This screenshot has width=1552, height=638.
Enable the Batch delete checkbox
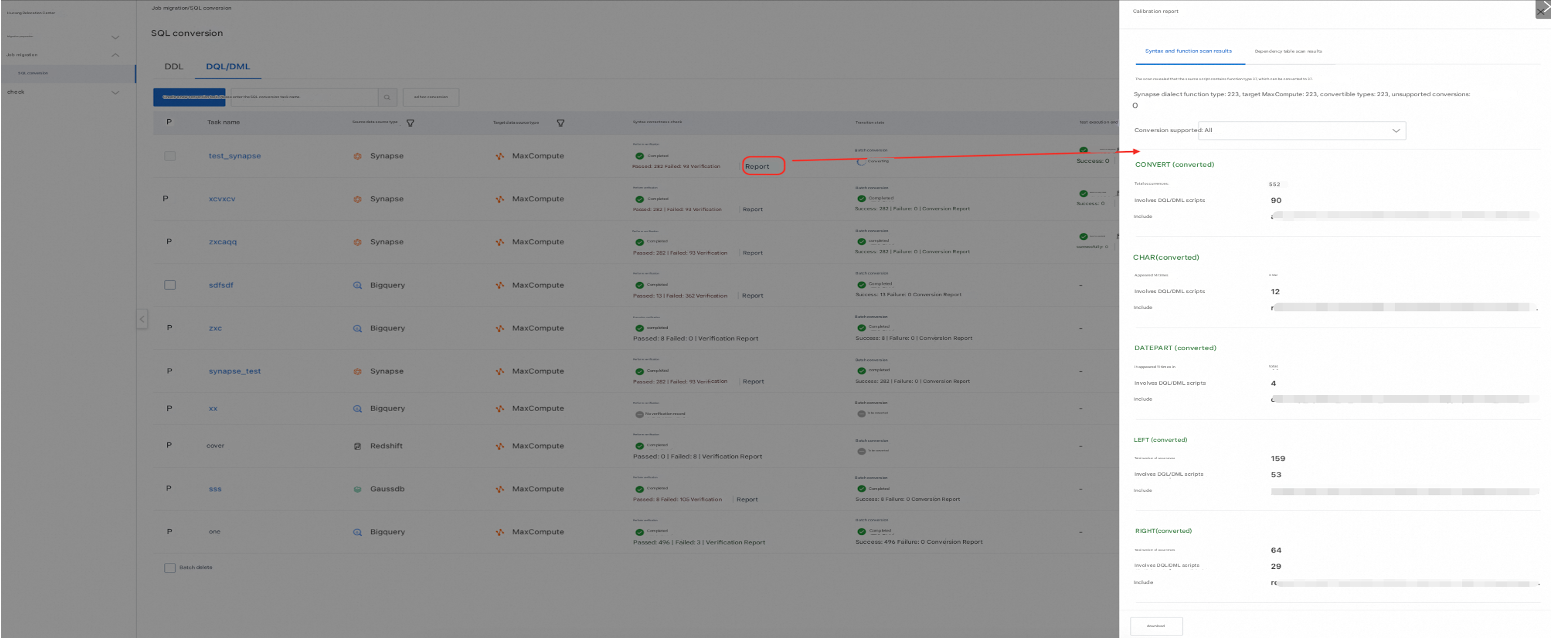pos(170,567)
